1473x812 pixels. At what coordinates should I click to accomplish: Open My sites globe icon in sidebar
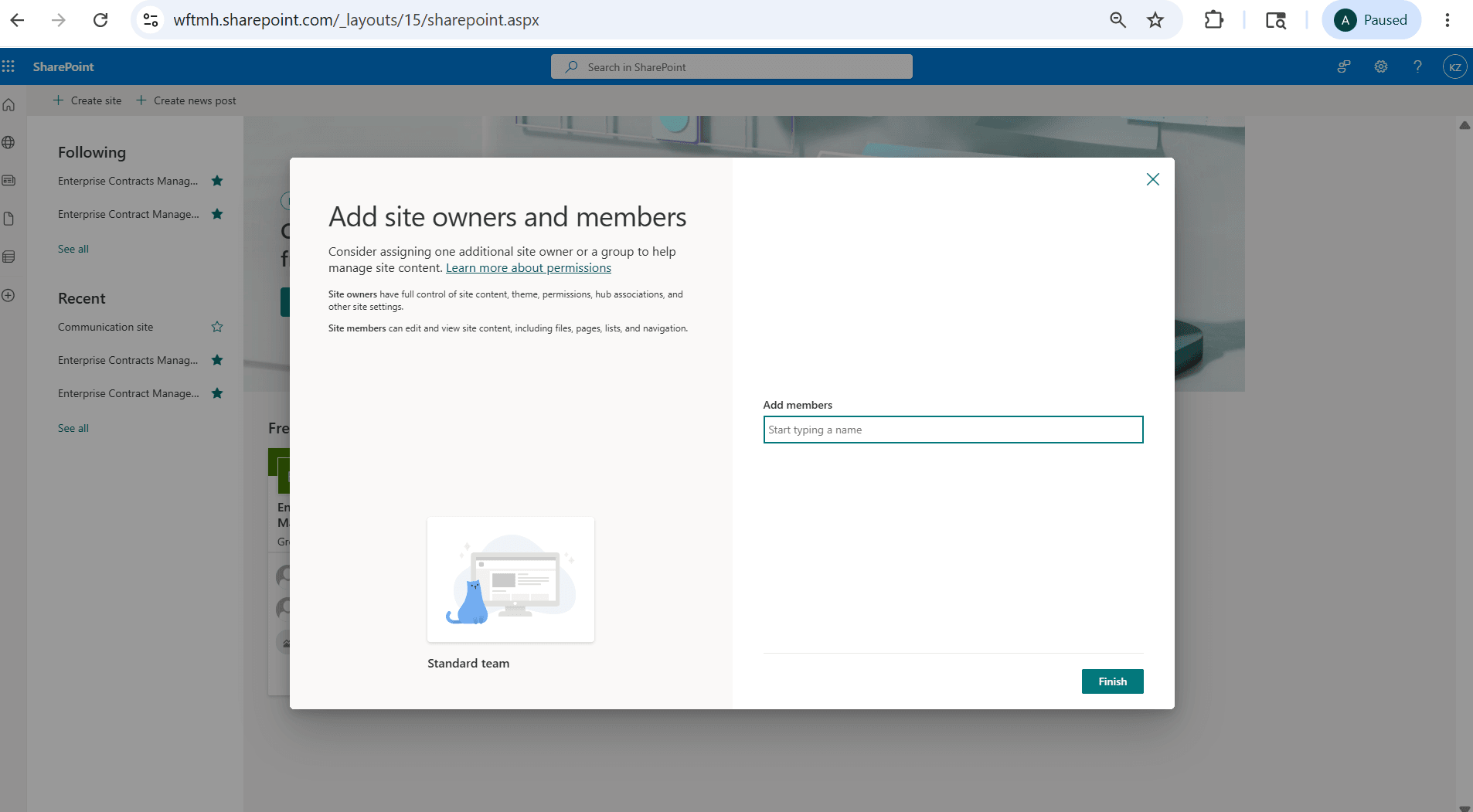point(9,142)
